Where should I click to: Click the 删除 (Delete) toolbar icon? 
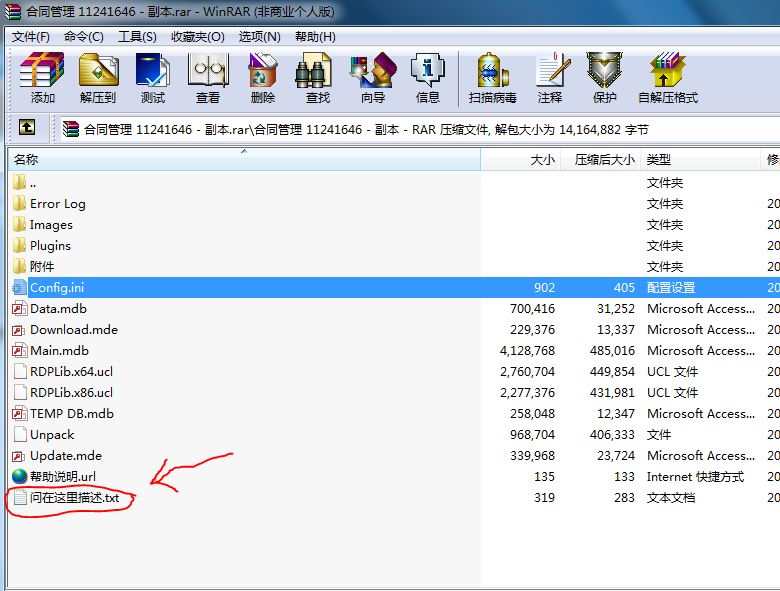(263, 70)
